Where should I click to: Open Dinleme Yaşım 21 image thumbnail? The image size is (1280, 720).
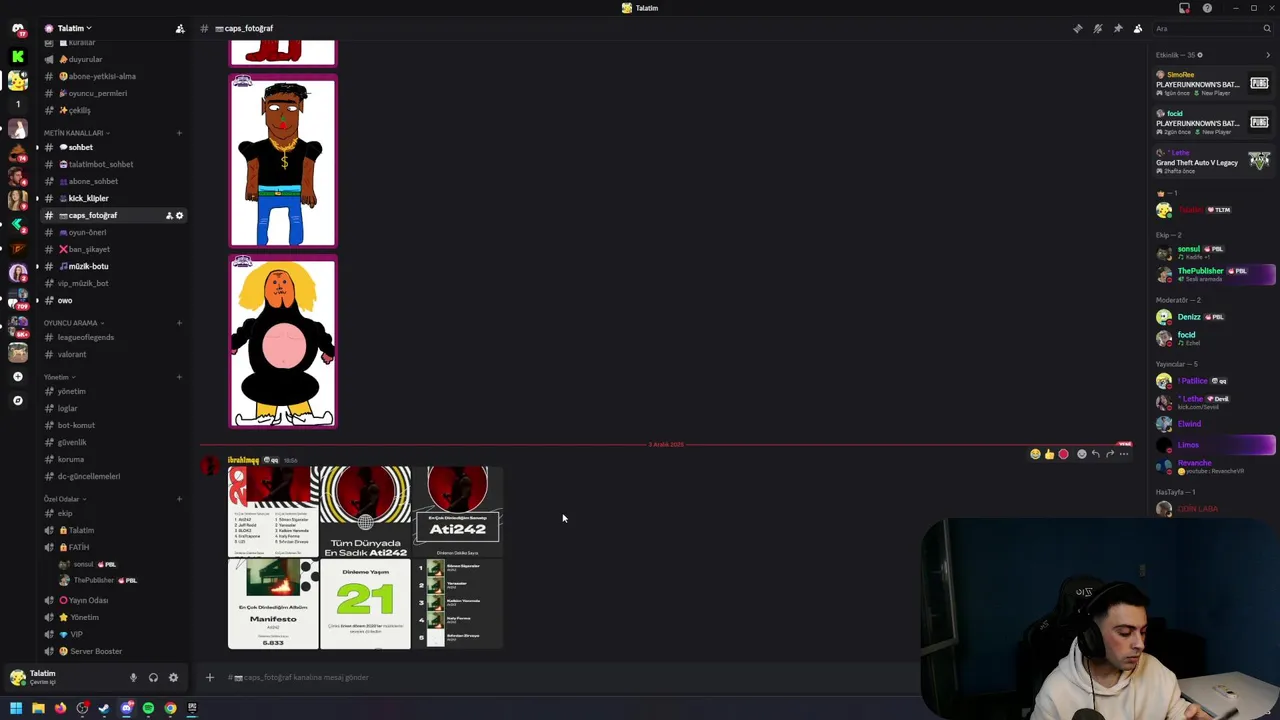point(365,604)
